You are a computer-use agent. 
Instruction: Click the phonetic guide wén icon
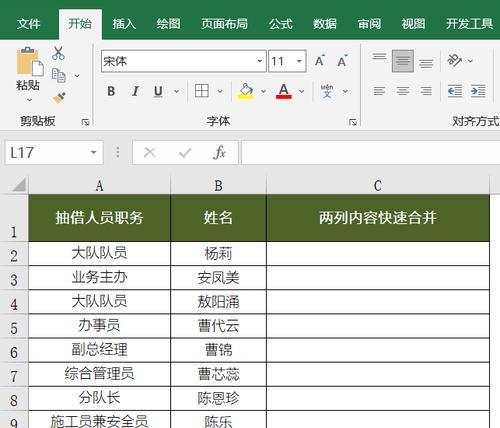click(x=327, y=91)
